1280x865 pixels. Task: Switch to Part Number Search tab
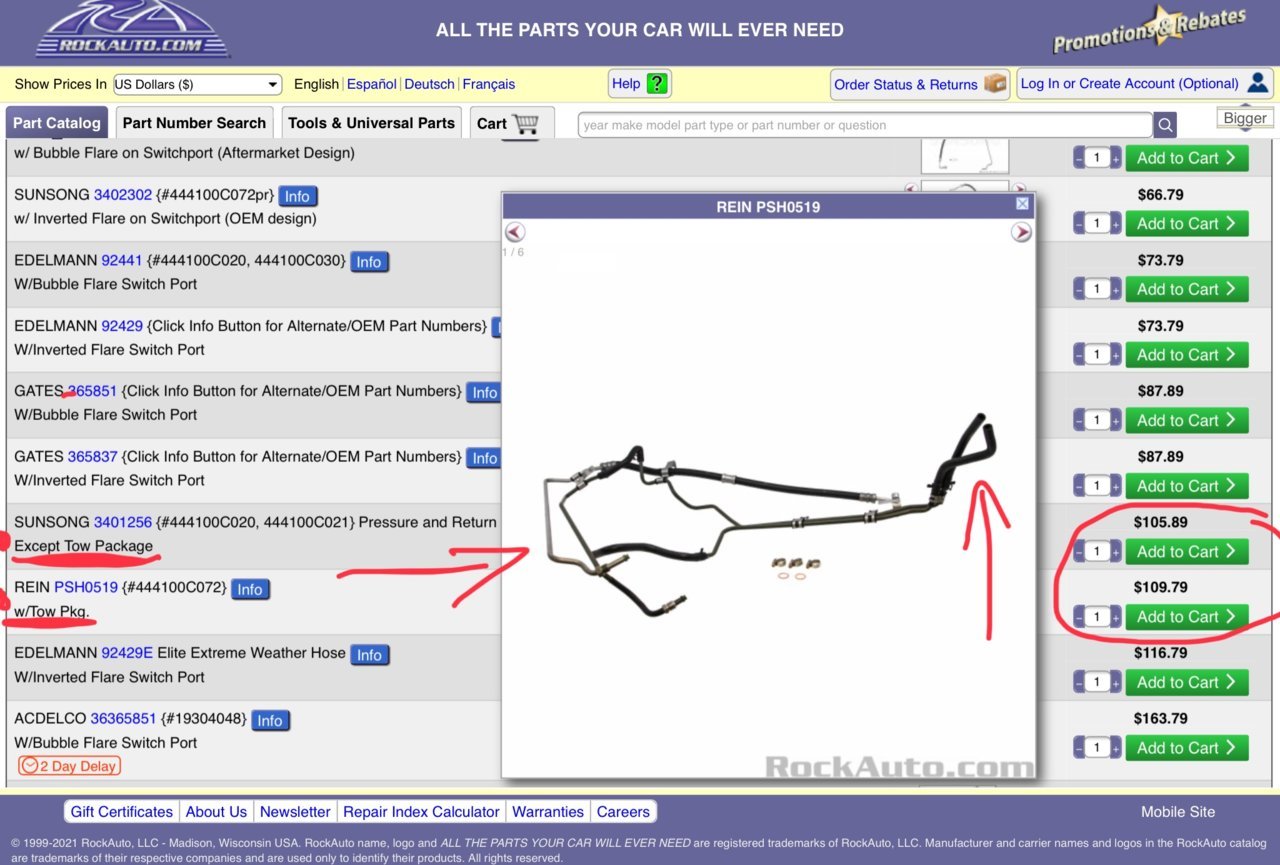click(x=194, y=123)
